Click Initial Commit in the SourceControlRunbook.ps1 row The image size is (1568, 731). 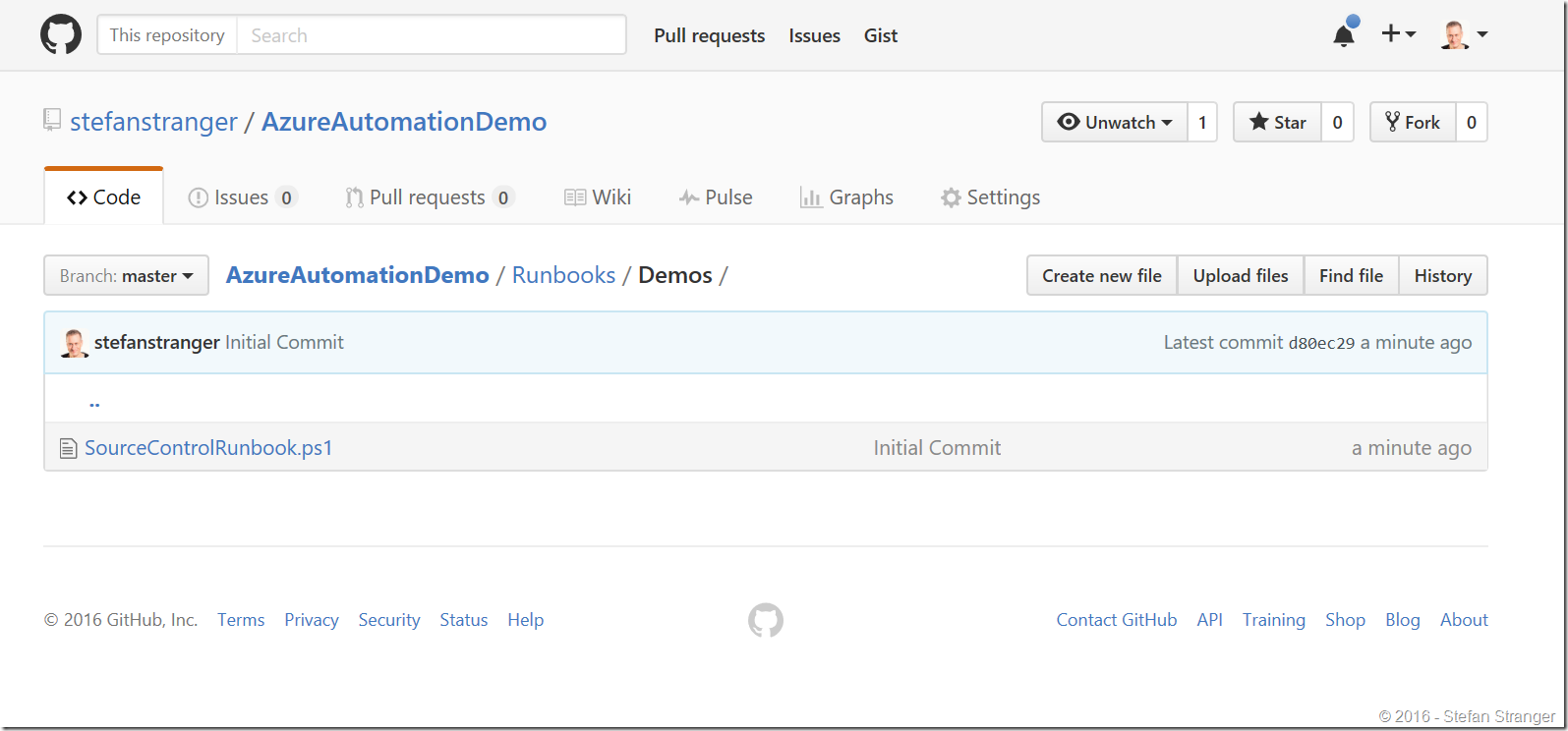pyautogui.click(x=937, y=448)
